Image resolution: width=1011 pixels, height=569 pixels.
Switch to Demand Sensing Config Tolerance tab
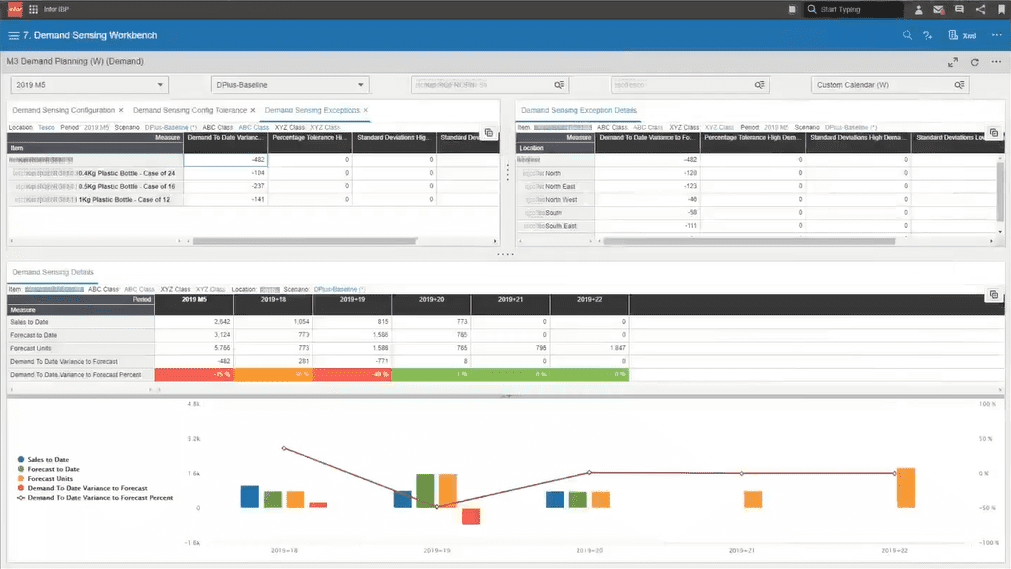190,110
